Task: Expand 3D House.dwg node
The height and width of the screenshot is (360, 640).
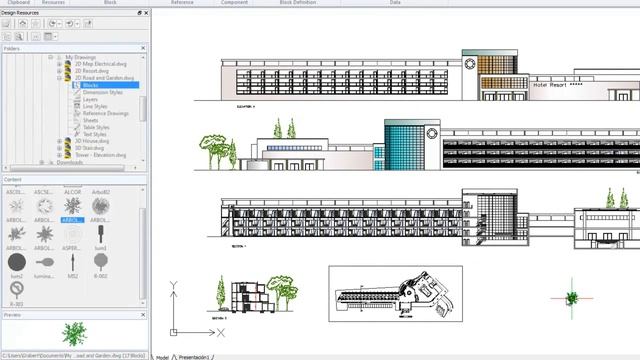Action: click(59, 141)
